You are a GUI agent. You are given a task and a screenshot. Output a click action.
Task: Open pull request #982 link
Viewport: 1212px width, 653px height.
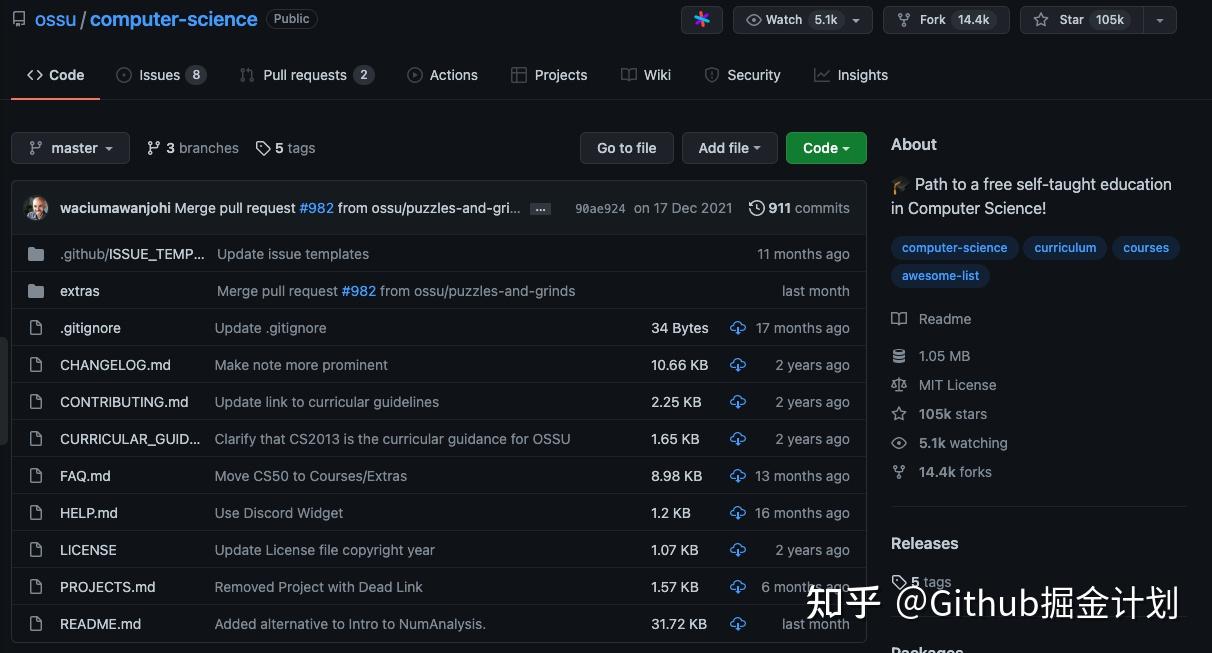[316, 208]
